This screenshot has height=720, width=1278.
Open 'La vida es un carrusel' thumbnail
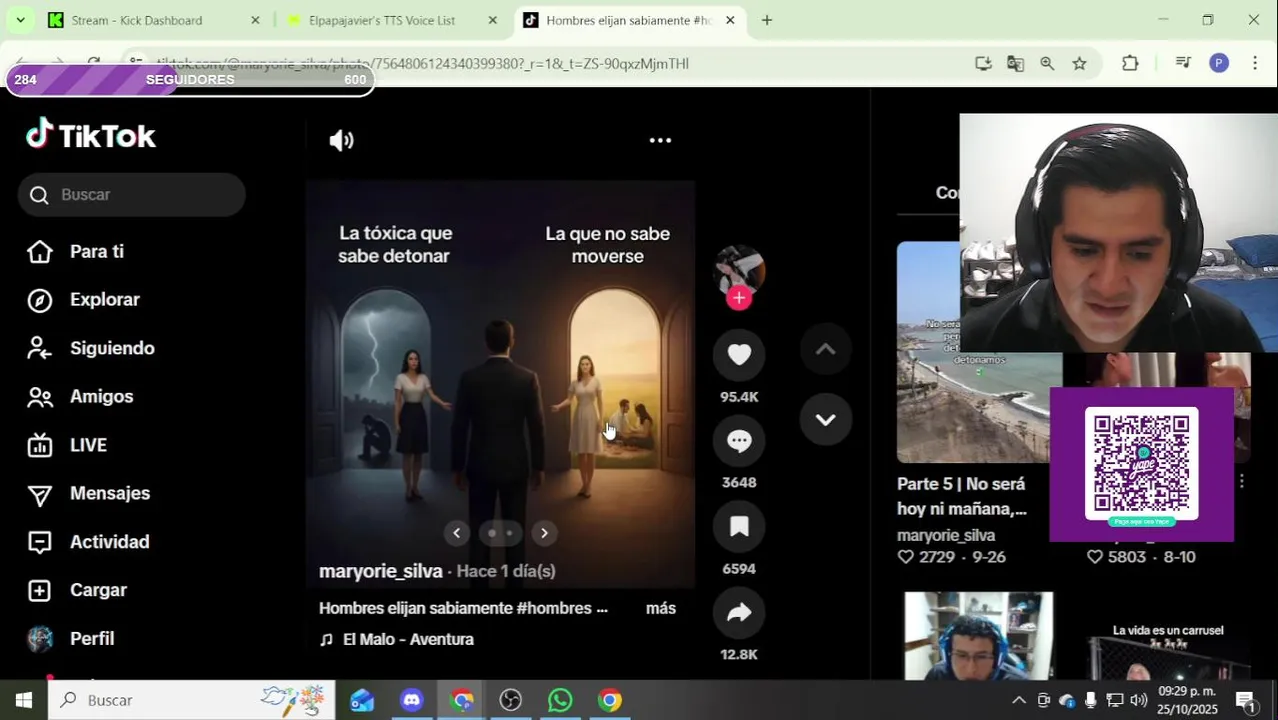[1168, 636]
